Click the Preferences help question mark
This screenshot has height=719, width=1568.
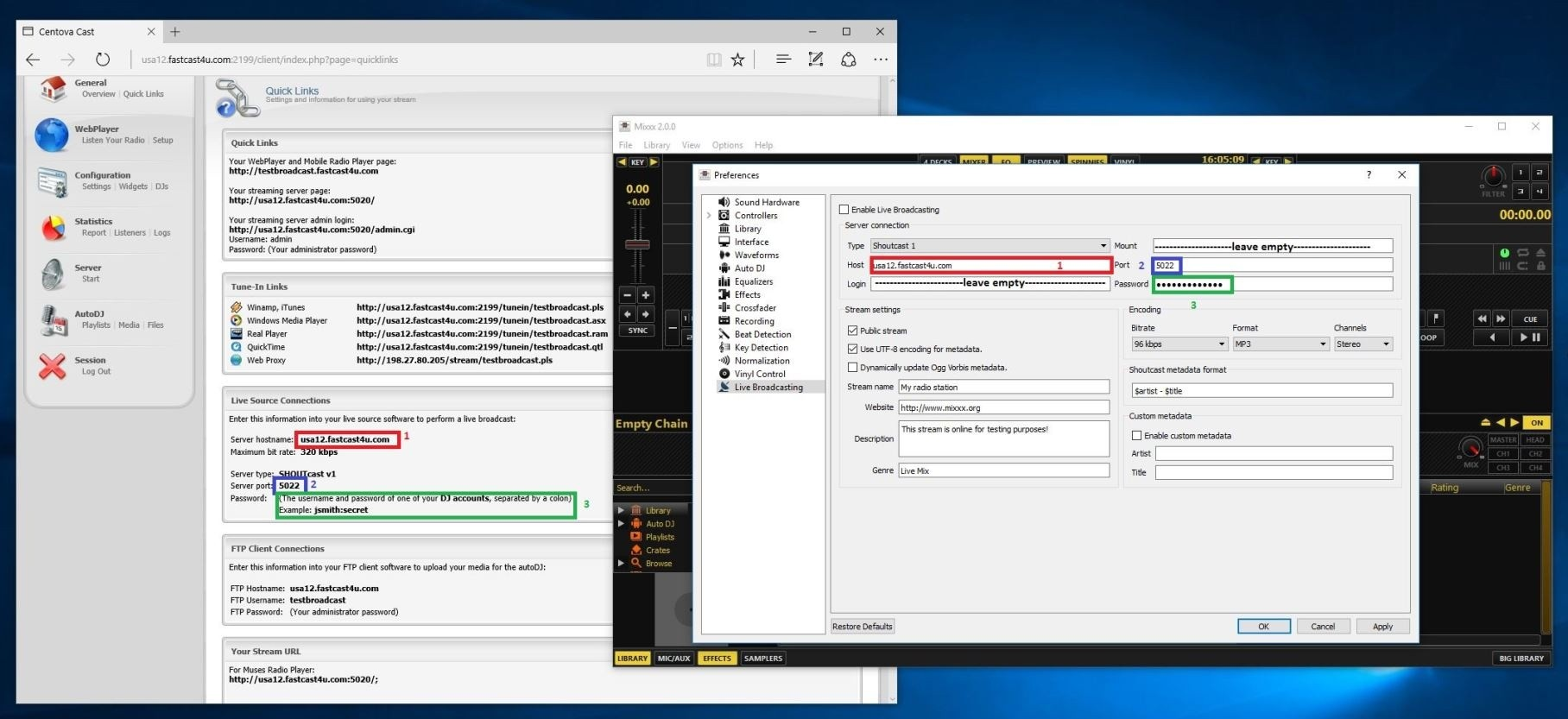[1369, 174]
